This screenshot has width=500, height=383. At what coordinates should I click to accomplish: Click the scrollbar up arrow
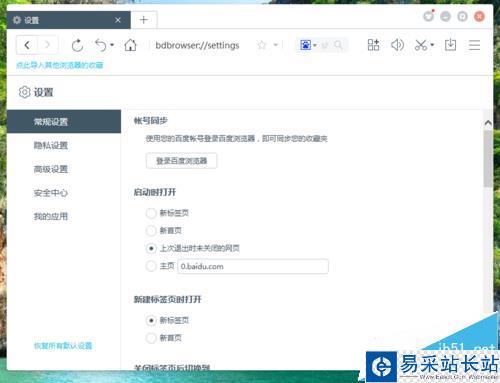click(488, 123)
